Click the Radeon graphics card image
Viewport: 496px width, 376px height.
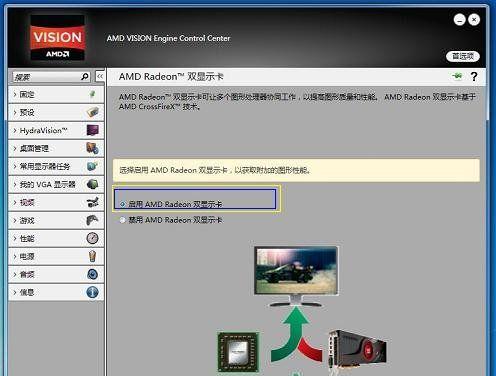(358, 350)
